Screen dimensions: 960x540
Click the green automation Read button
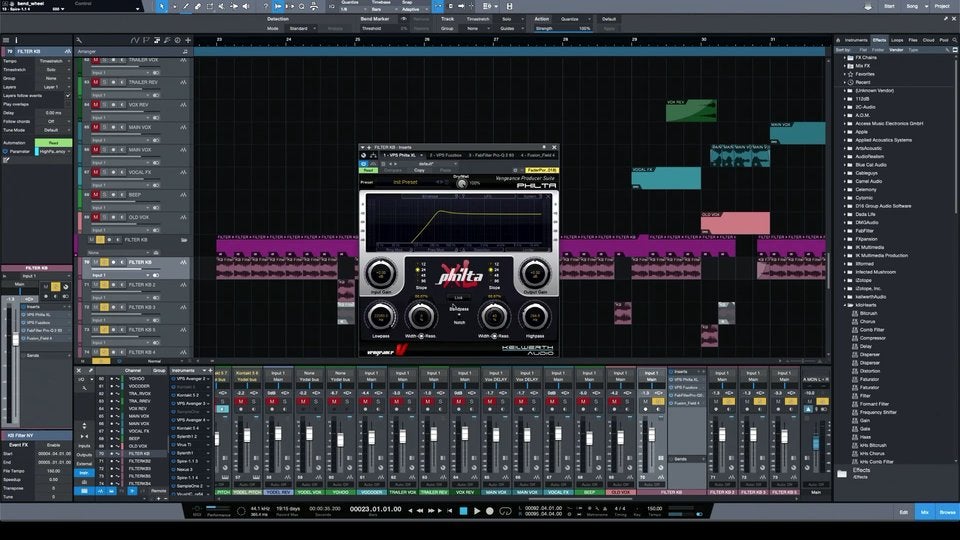[53, 143]
